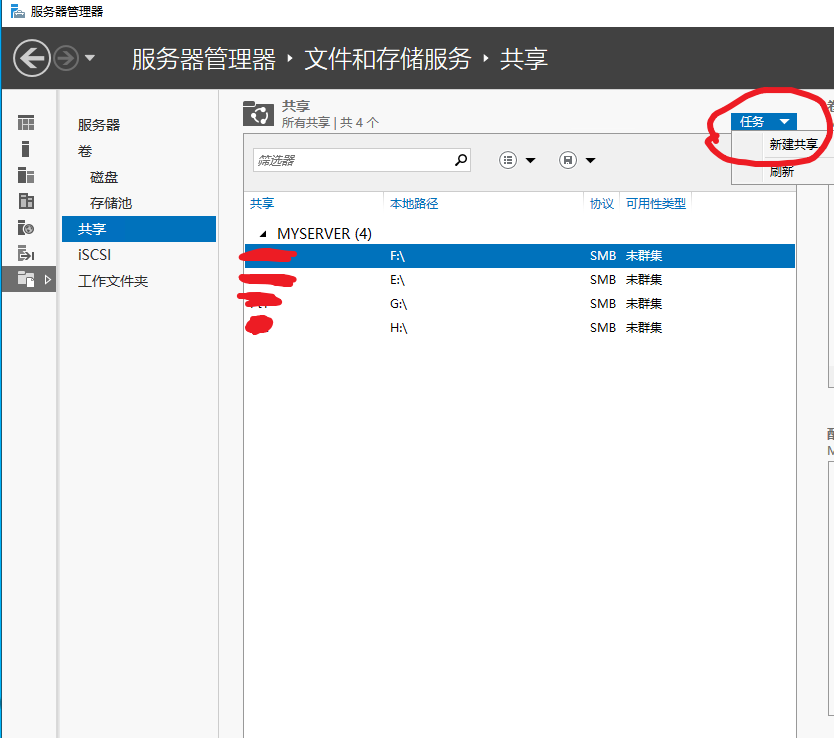Screen dimensions: 834x738
Task: Click the forward navigation arrow button
Action: (66, 58)
